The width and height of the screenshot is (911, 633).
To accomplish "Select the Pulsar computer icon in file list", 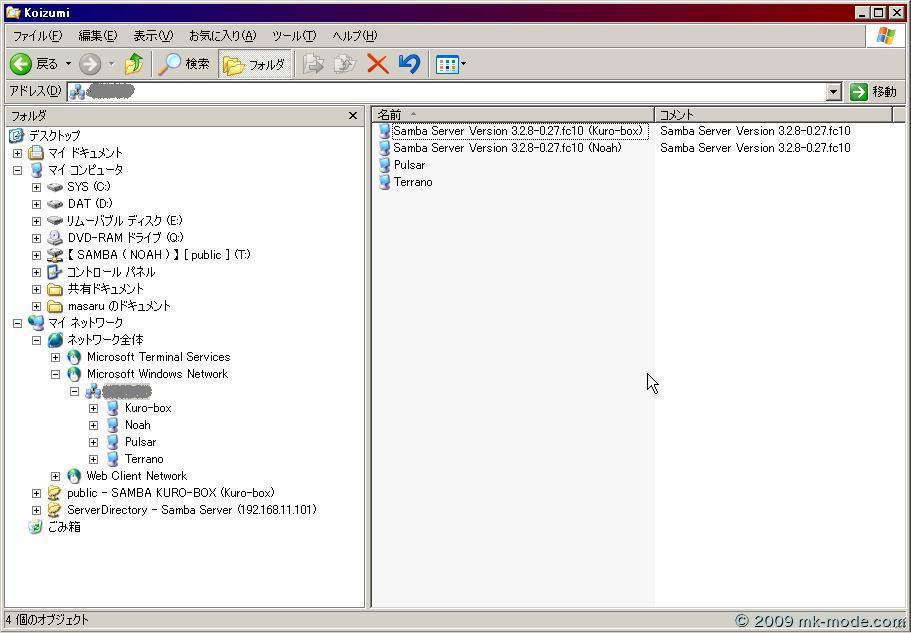I will [x=385, y=165].
